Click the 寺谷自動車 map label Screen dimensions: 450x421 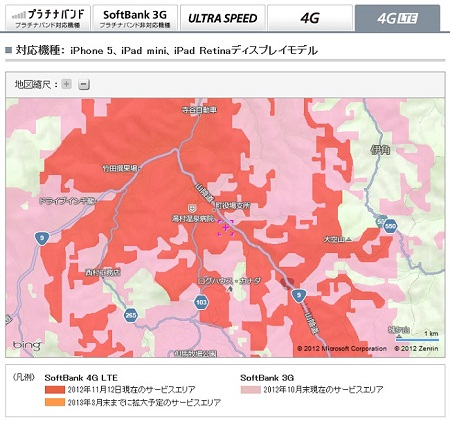tap(199, 110)
